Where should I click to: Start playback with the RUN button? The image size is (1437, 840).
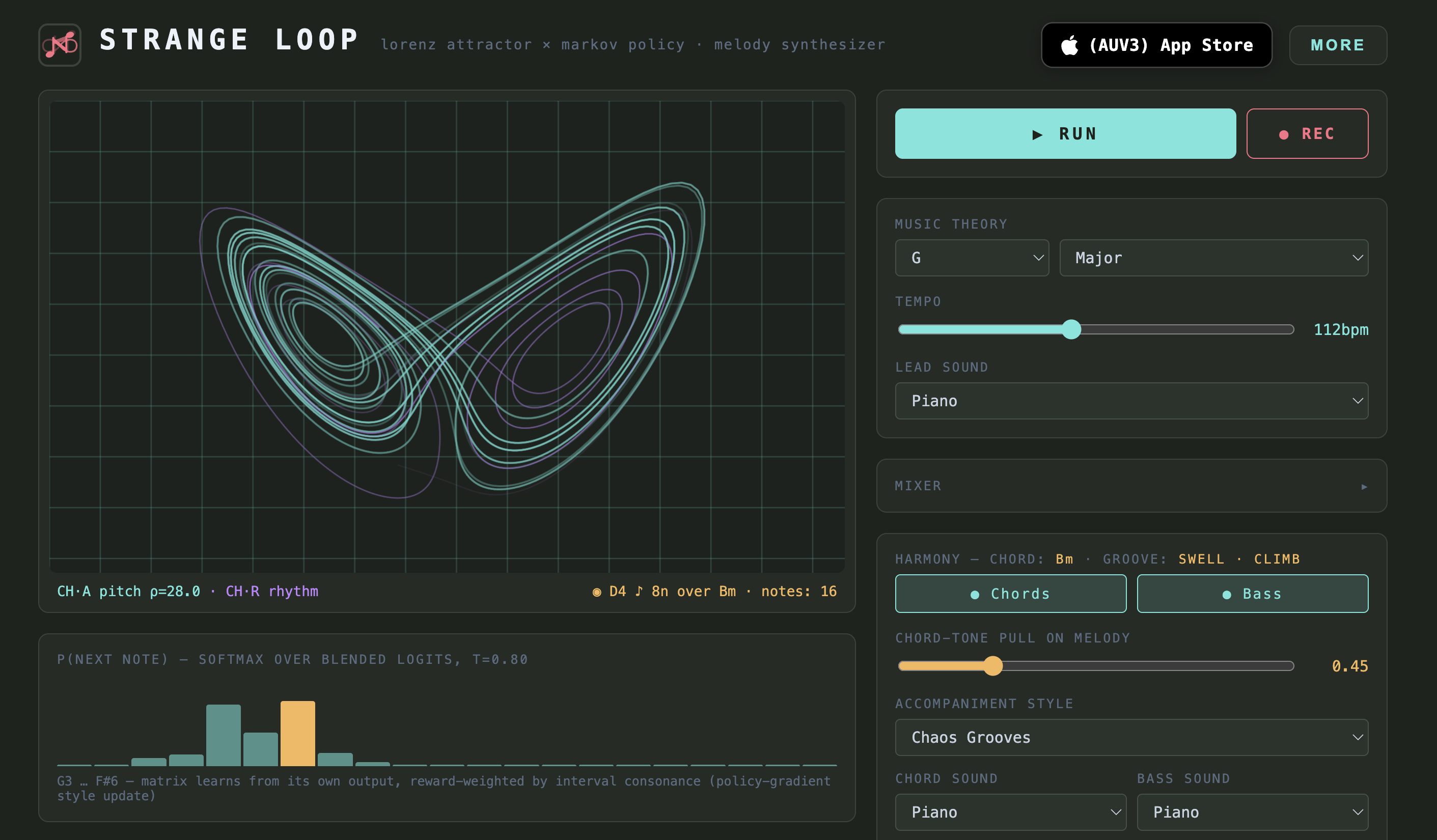tap(1065, 133)
